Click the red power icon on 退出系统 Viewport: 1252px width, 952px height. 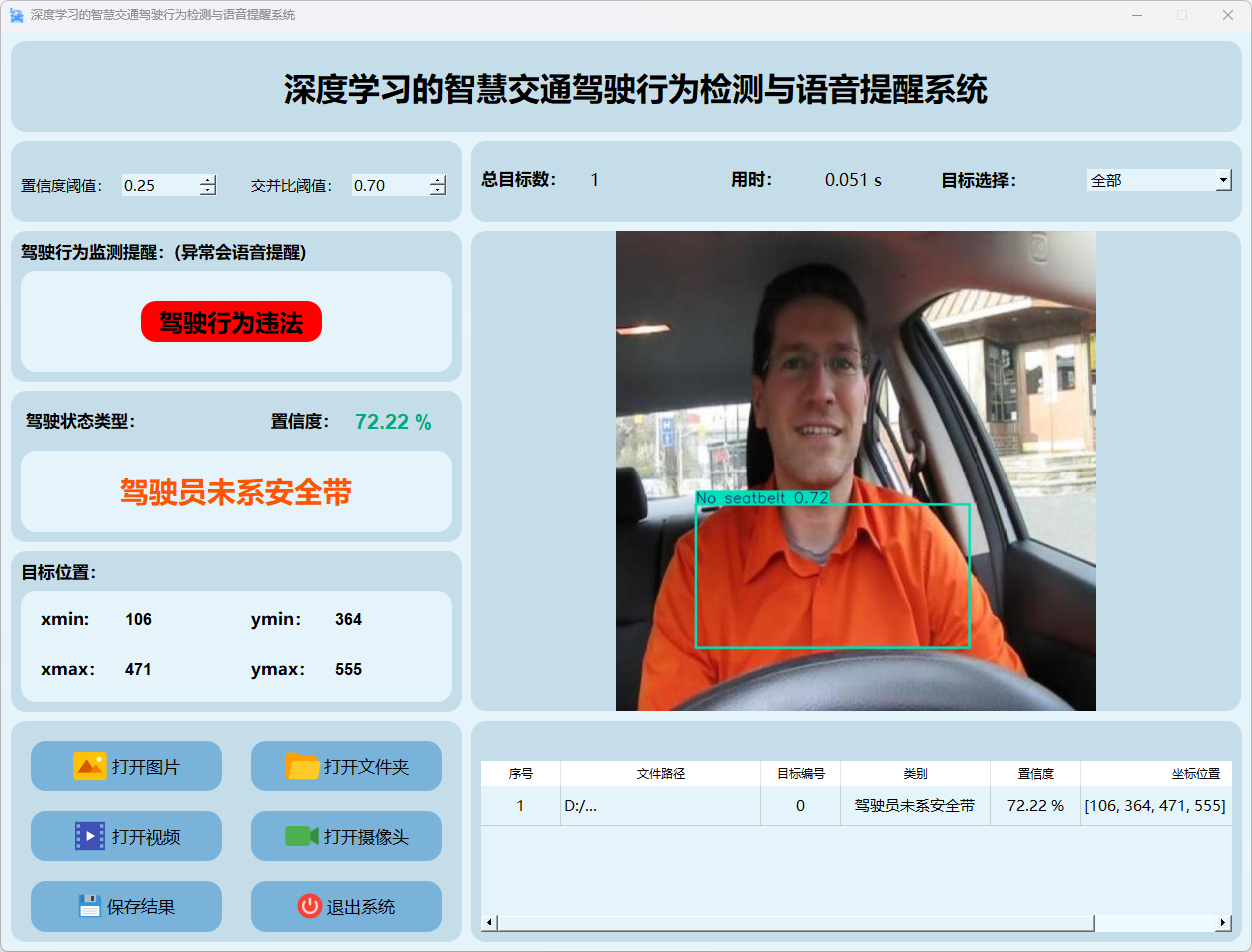point(309,906)
